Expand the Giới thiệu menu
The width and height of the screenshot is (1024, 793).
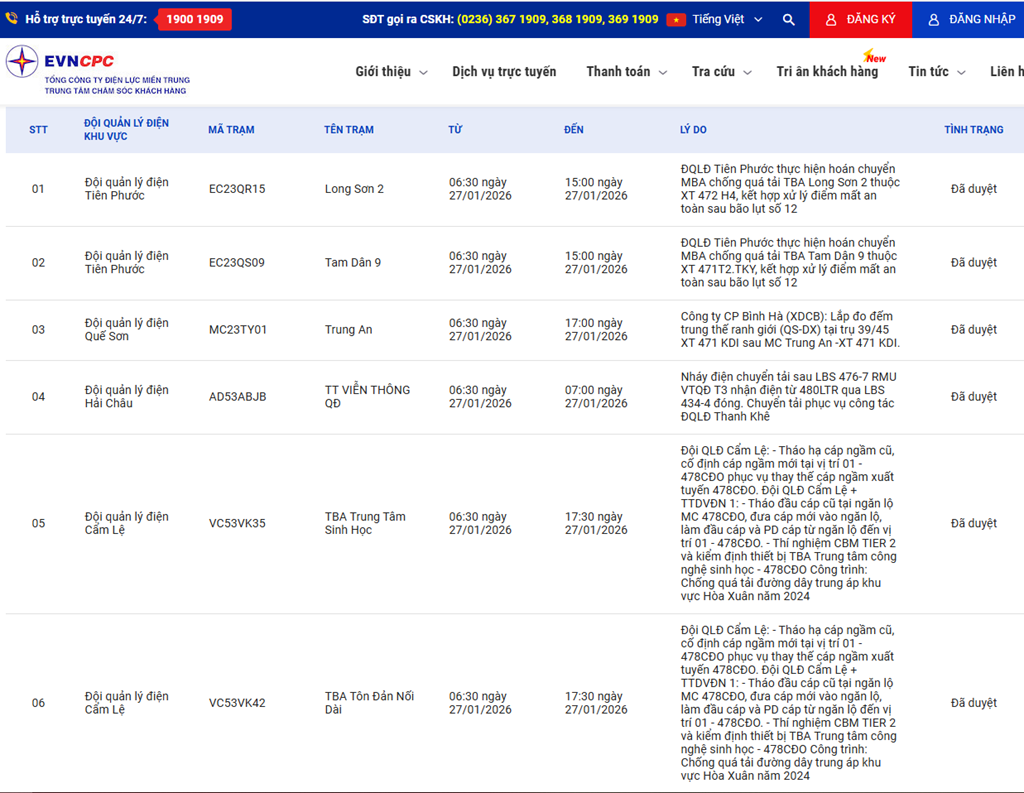click(391, 72)
